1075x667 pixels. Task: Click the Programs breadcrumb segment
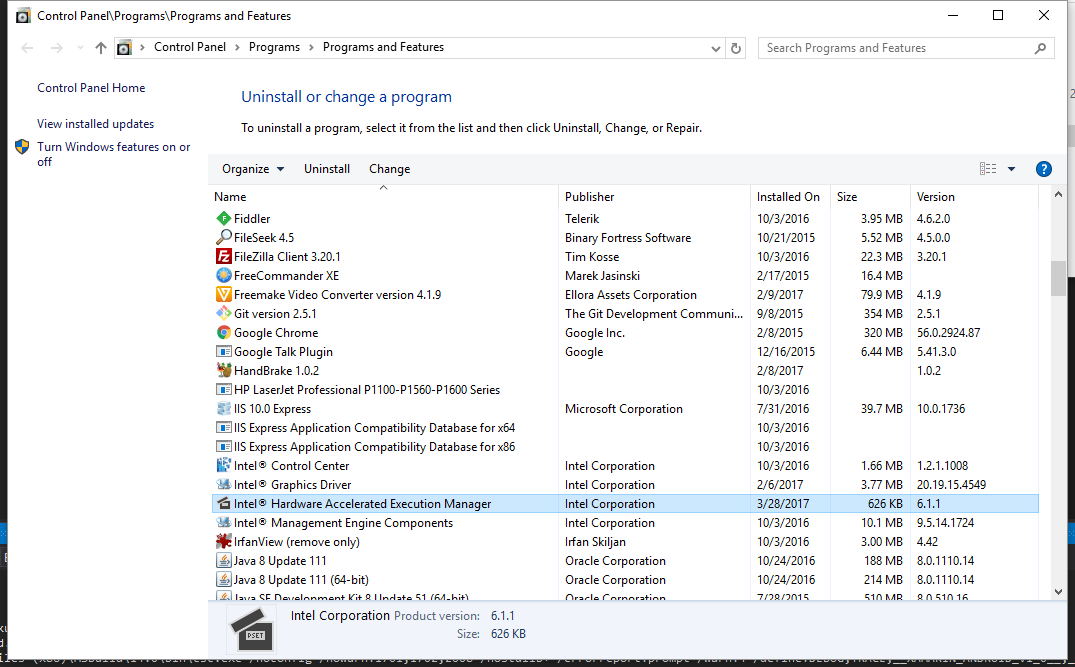274,47
